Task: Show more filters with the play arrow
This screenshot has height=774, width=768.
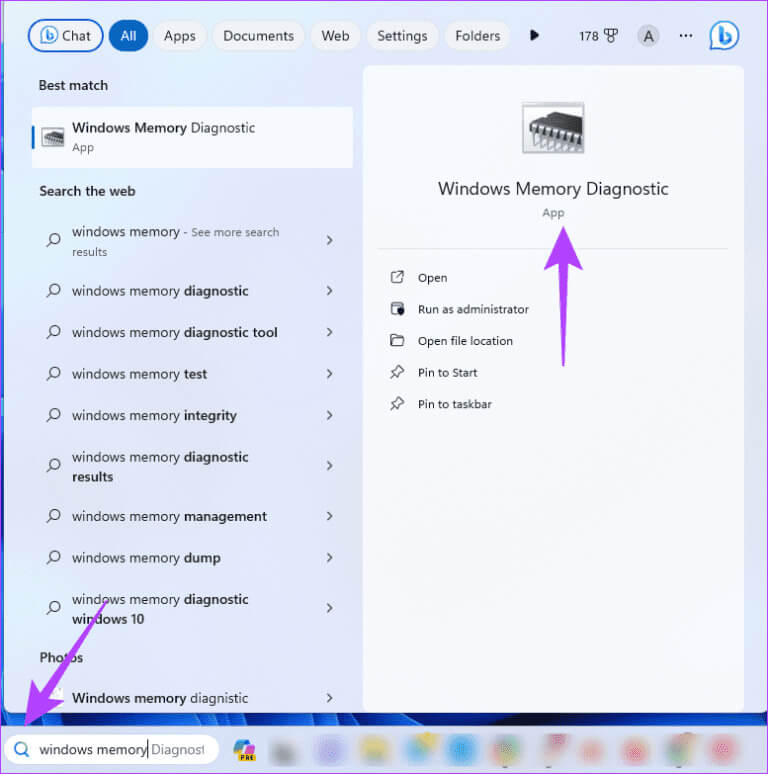Action: pos(534,36)
